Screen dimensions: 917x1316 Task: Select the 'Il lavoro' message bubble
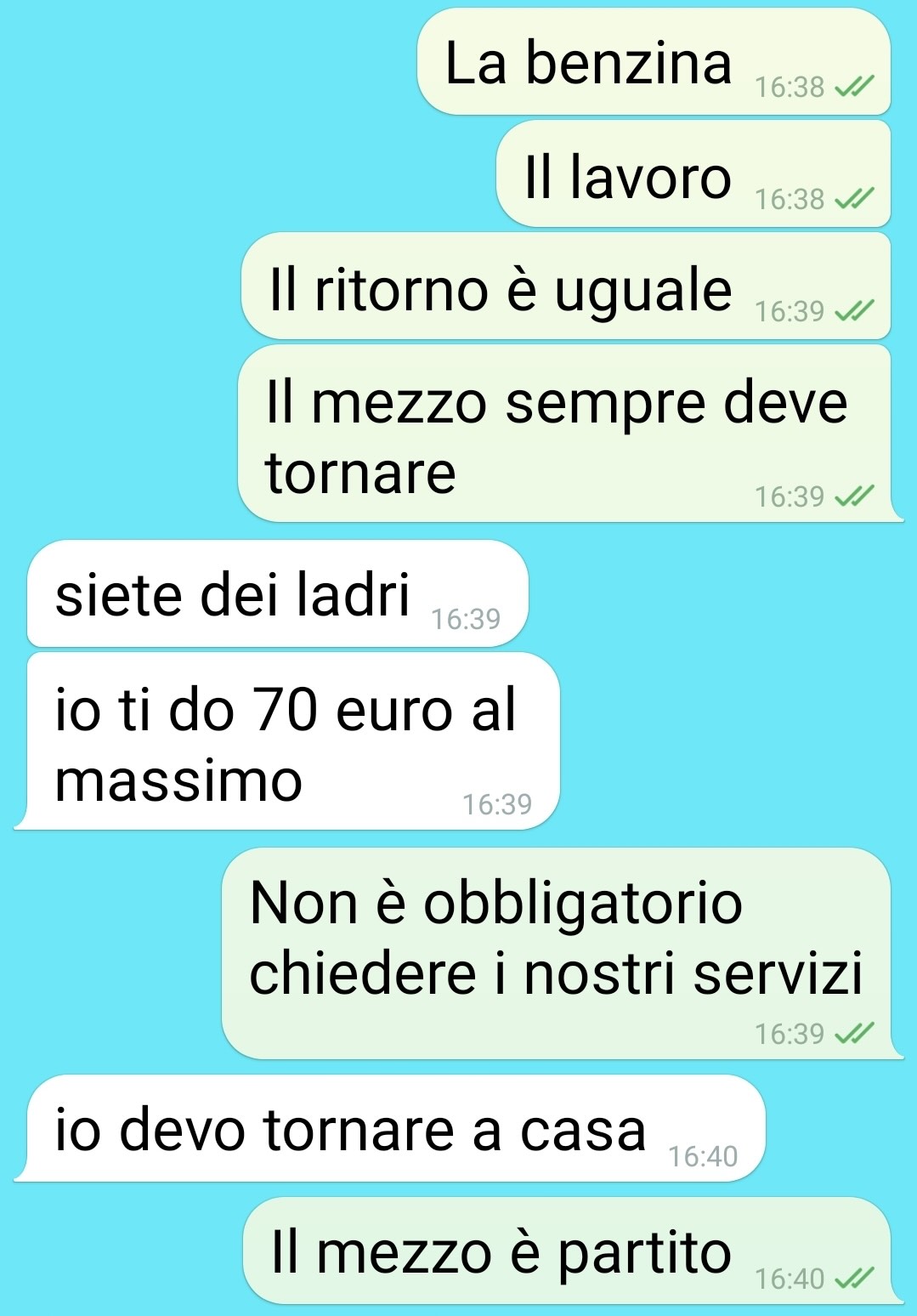tap(693, 173)
